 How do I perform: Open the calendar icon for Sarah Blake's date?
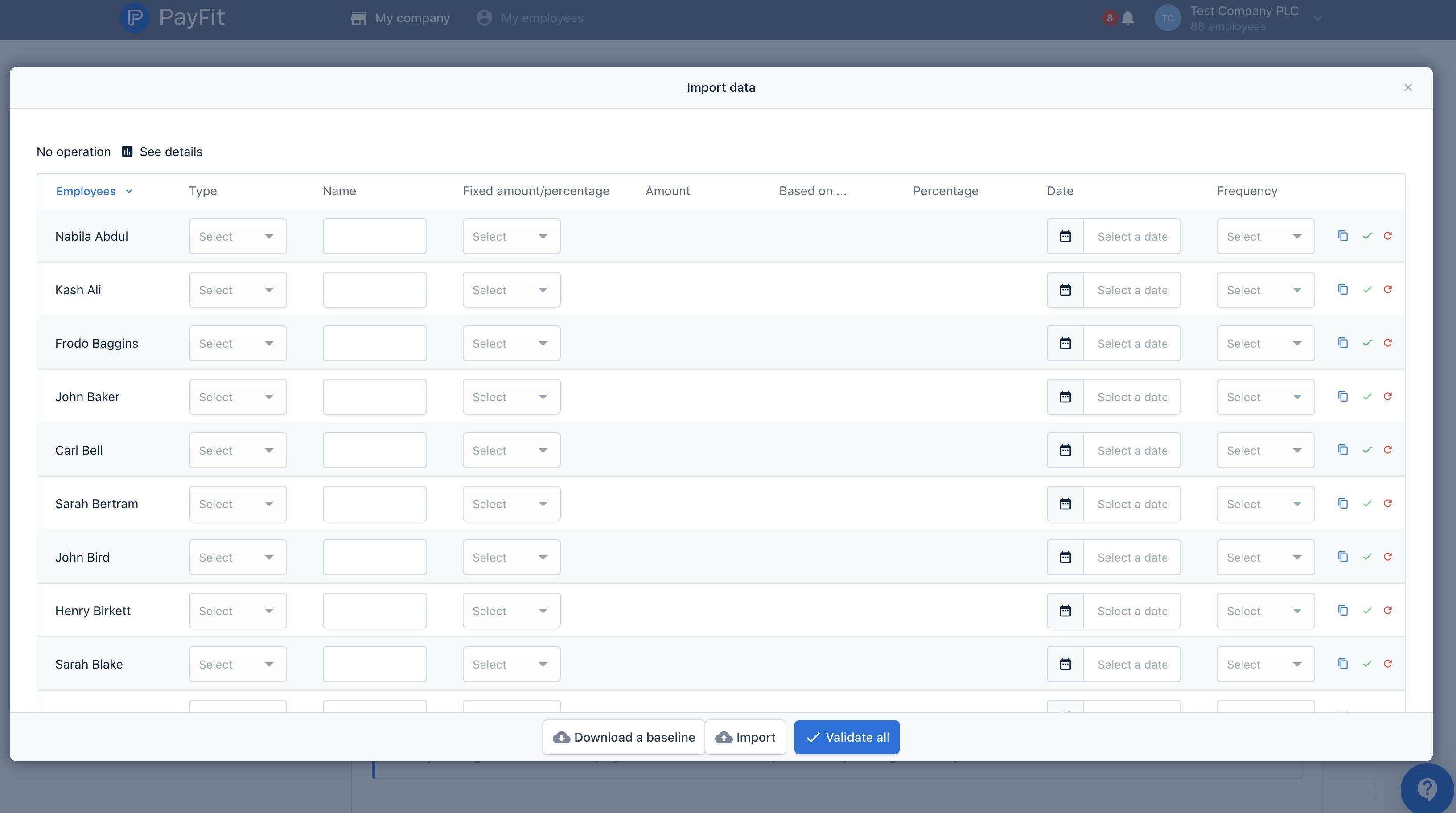click(x=1065, y=664)
